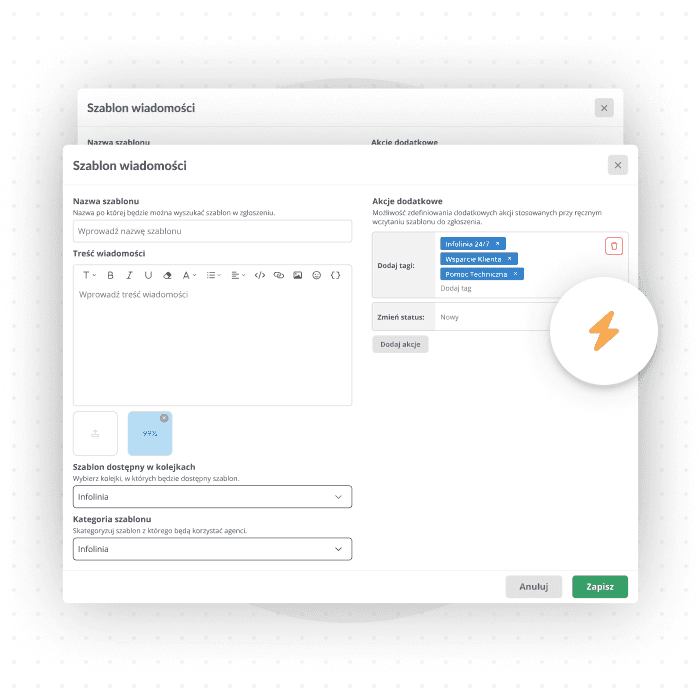Insert a link using the chain icon

pos(279,275)
